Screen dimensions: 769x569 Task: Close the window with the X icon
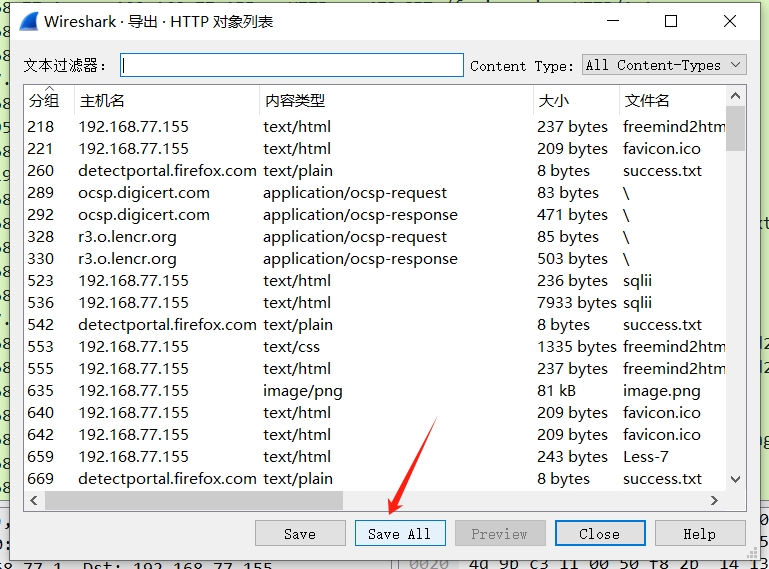[x=730, y=21]
